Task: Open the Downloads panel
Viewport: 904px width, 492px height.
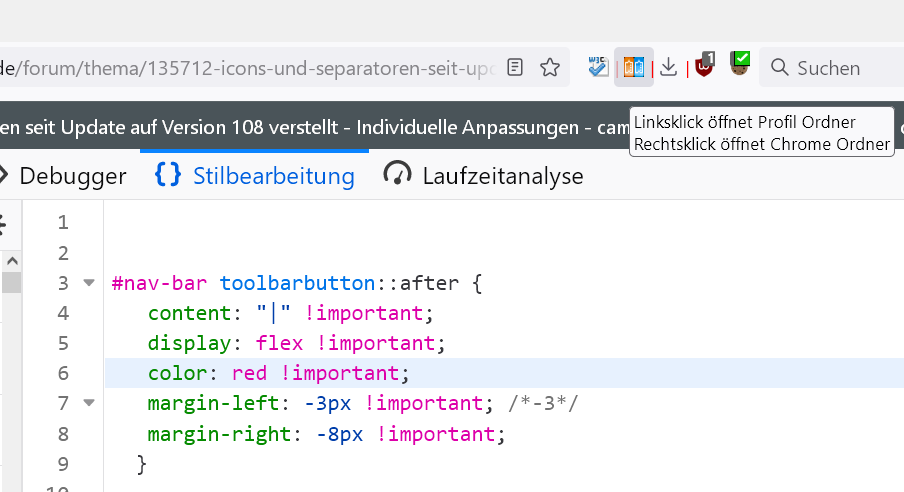Action: (x=670, y=67)
